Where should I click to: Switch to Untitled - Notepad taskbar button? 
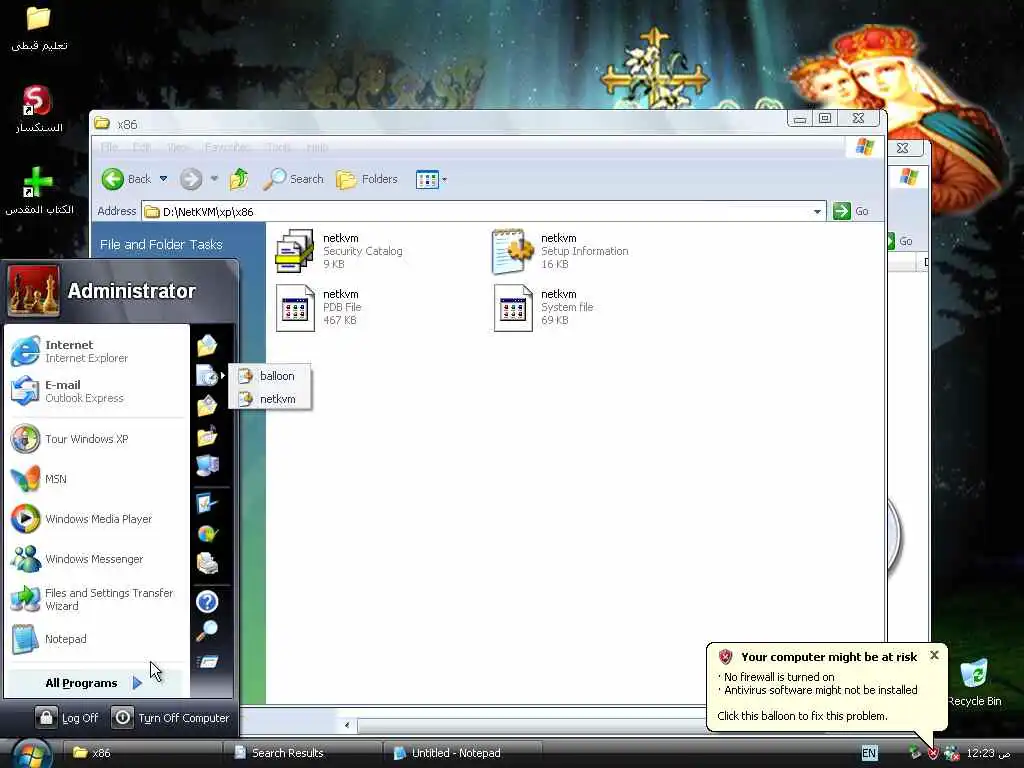point(462,753)
